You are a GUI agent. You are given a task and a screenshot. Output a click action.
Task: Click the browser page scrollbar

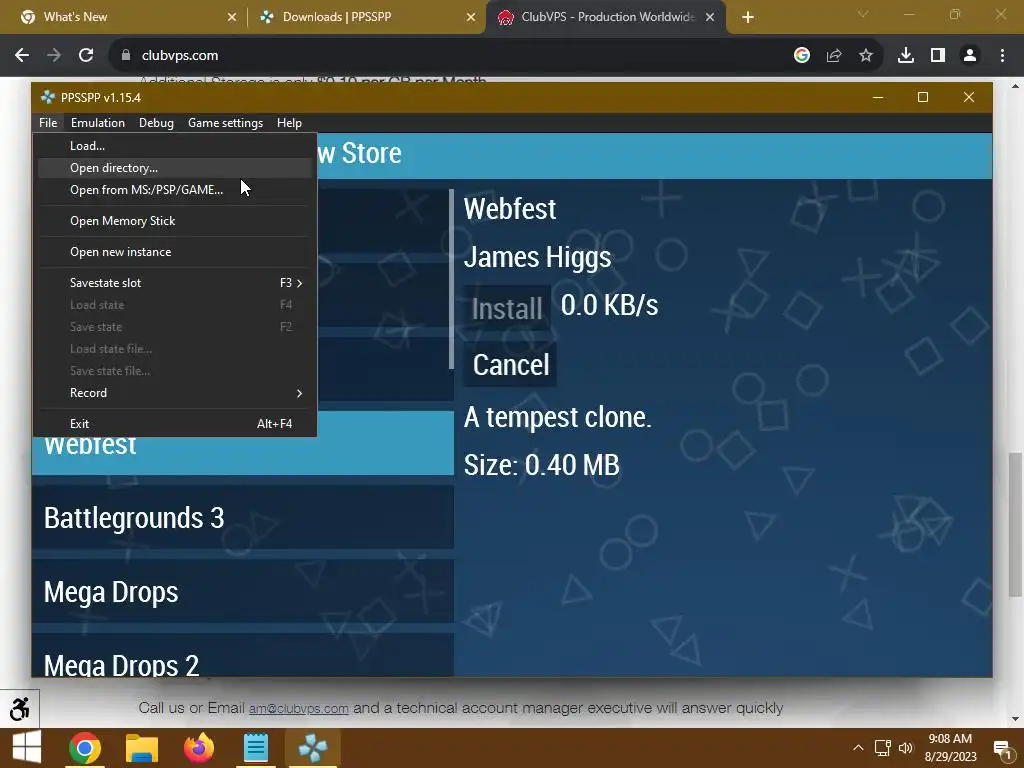pos(1015,524)
